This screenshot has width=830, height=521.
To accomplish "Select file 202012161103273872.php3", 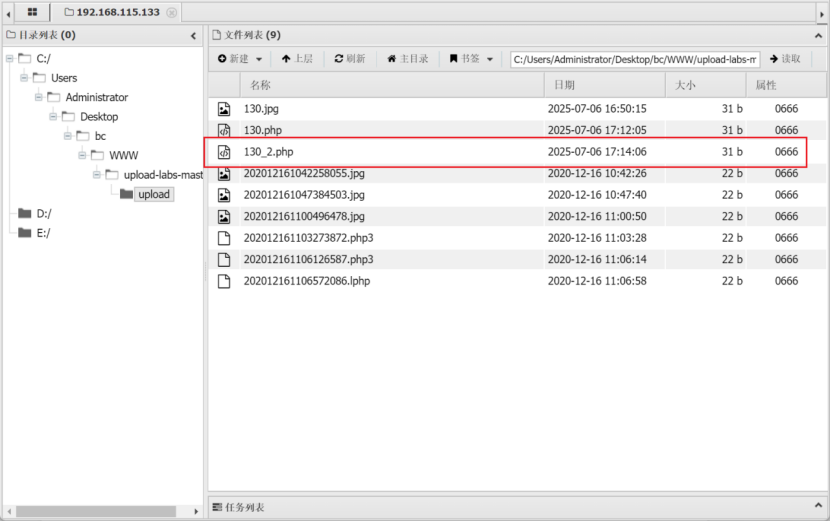I will click(x=308, y=238).
